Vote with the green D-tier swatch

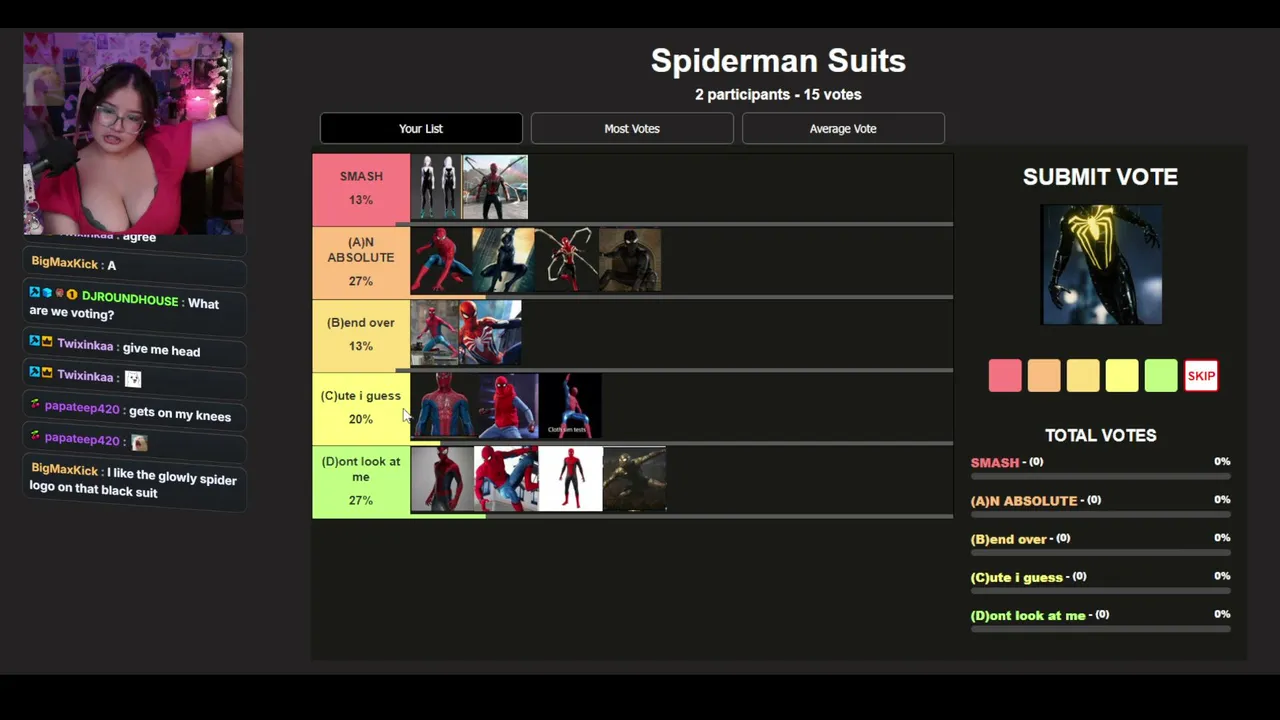[1161, 376]
